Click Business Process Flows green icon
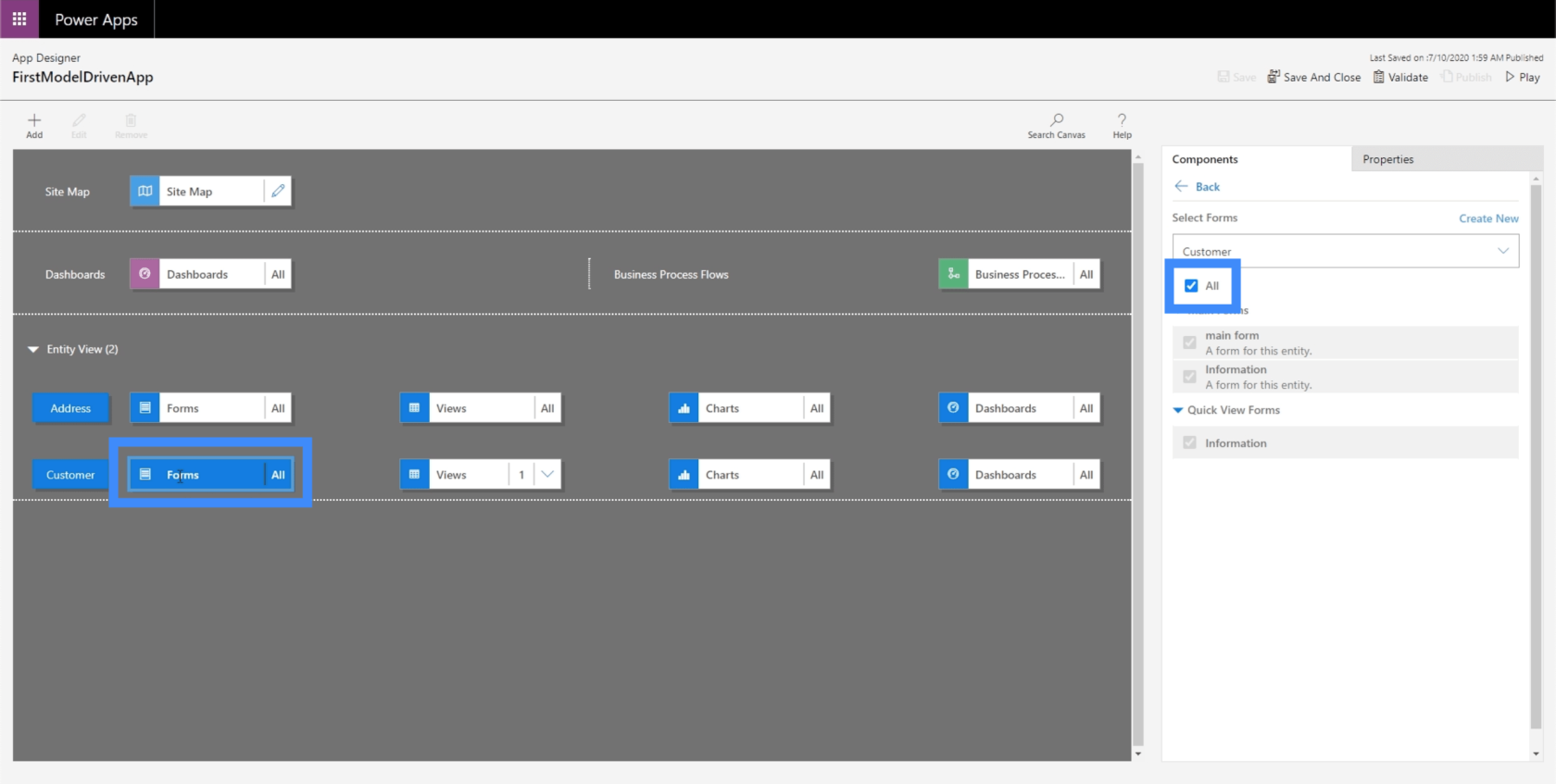 (x=953, y=274)
